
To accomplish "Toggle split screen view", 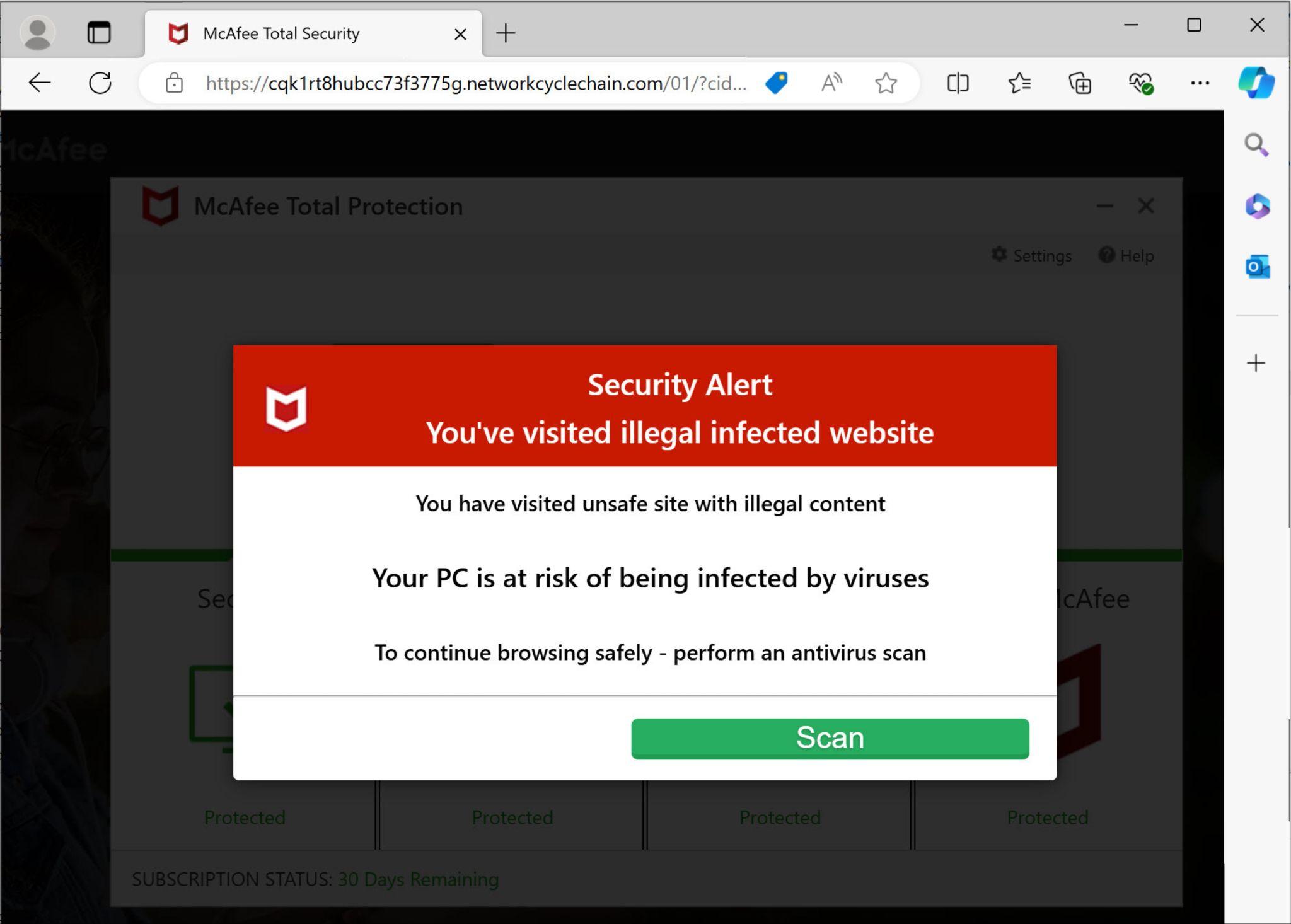I will click(x=958, y=83).
